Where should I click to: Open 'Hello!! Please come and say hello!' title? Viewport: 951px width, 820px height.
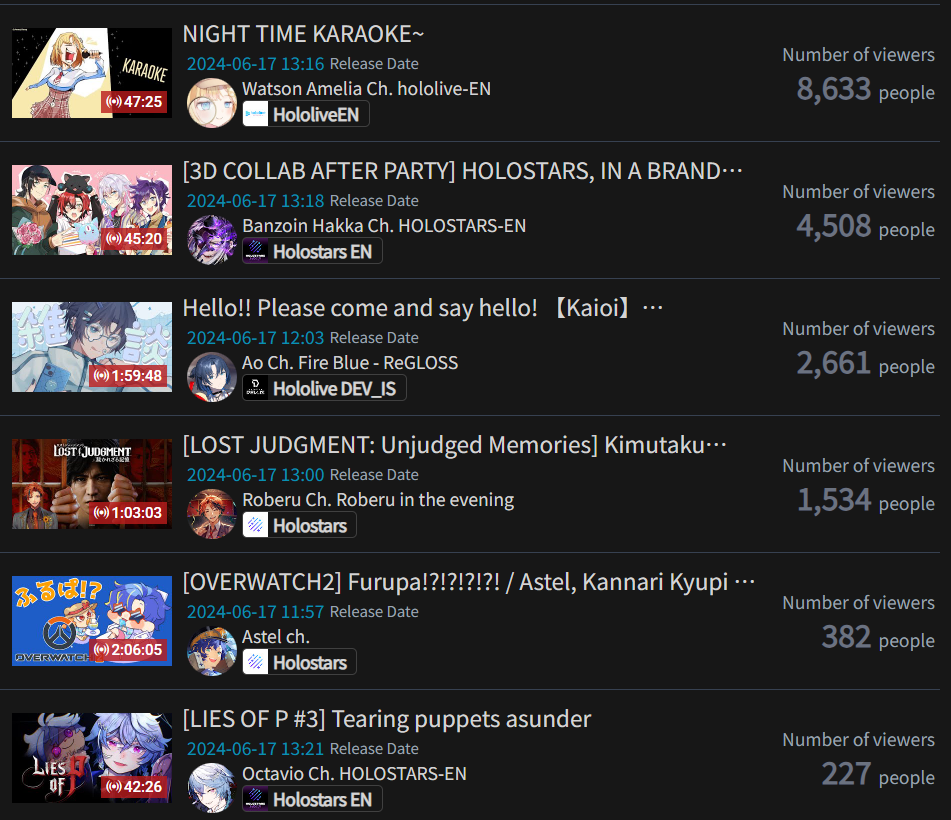(x=423, y=308)
